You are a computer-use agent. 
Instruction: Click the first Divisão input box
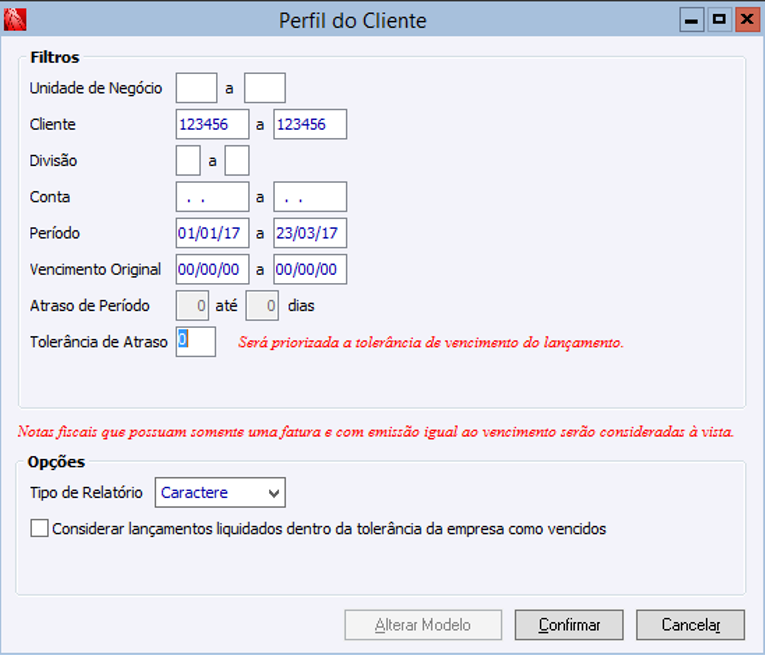tap(188, 160)
